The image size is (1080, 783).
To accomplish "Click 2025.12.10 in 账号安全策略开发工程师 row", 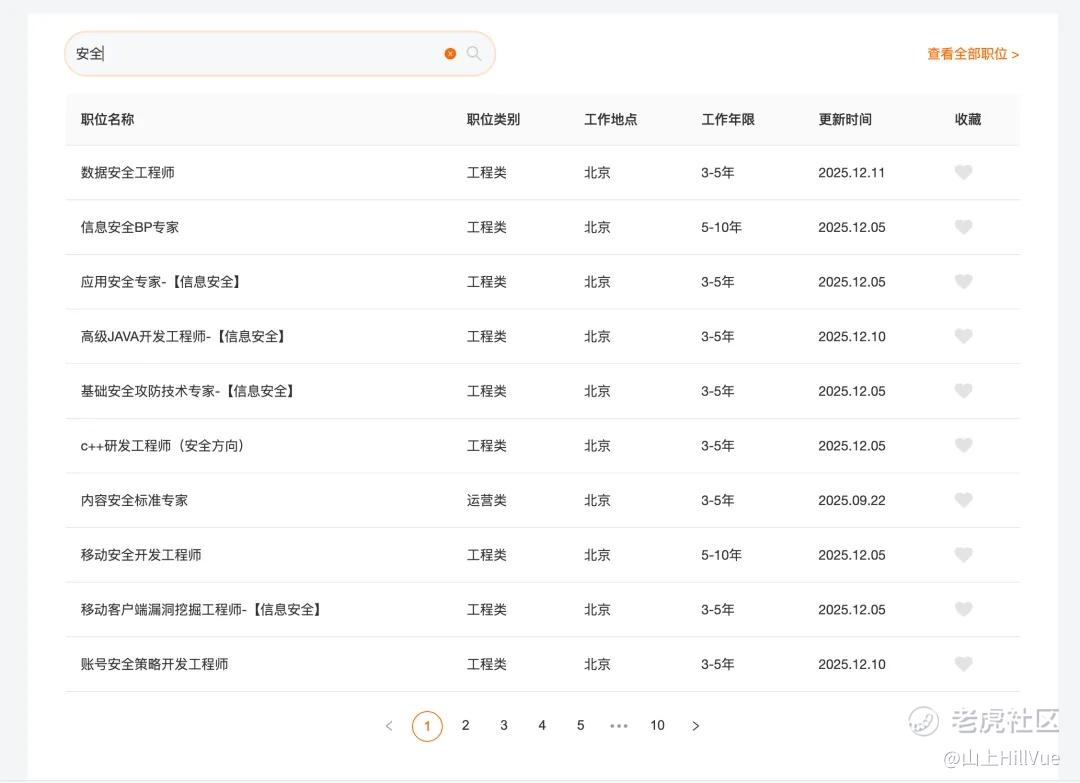I will [852, 664].
